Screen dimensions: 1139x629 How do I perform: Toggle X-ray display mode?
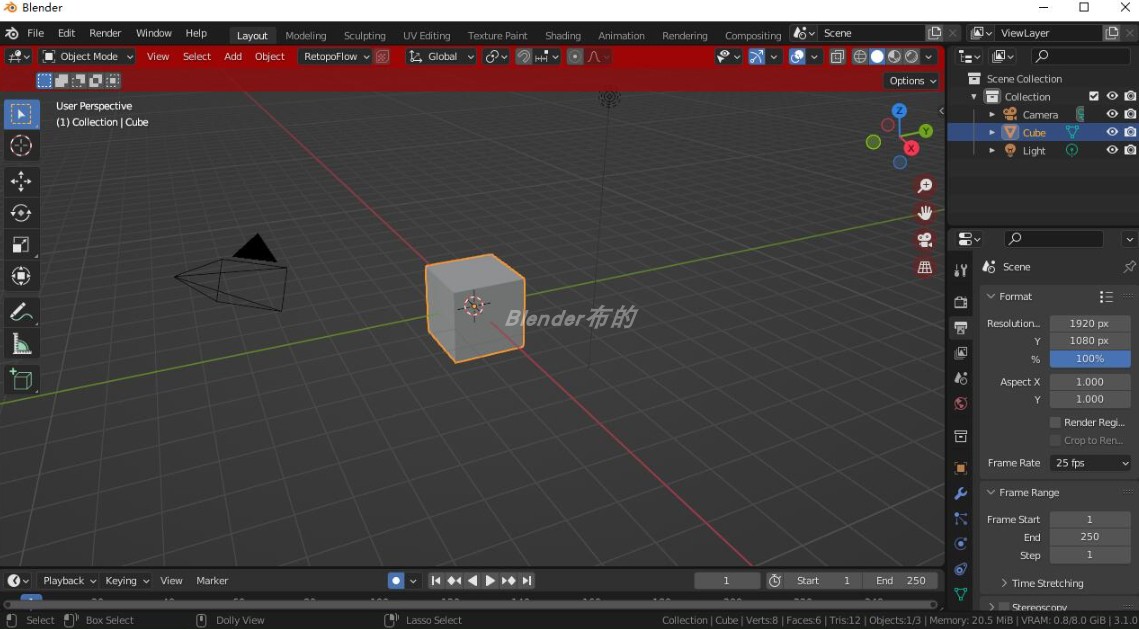[838, 57]
